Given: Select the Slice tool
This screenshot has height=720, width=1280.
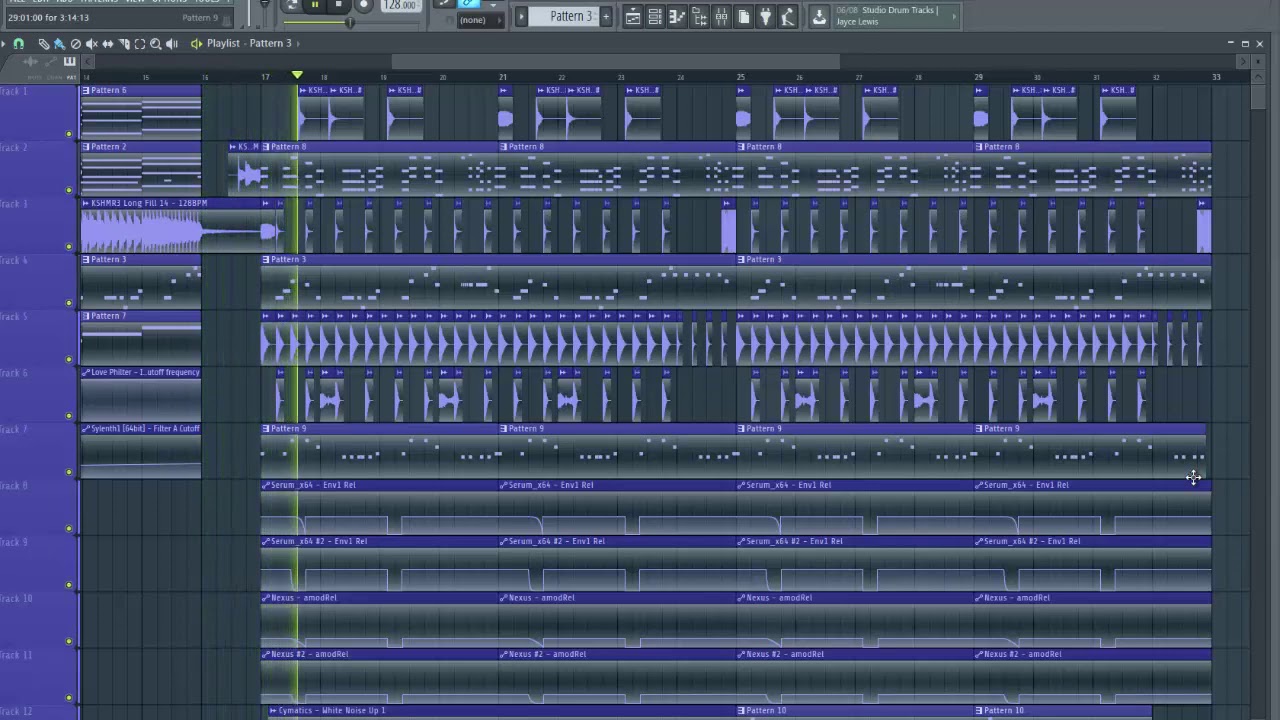Looking at the screenshot, I should point(123,43).
